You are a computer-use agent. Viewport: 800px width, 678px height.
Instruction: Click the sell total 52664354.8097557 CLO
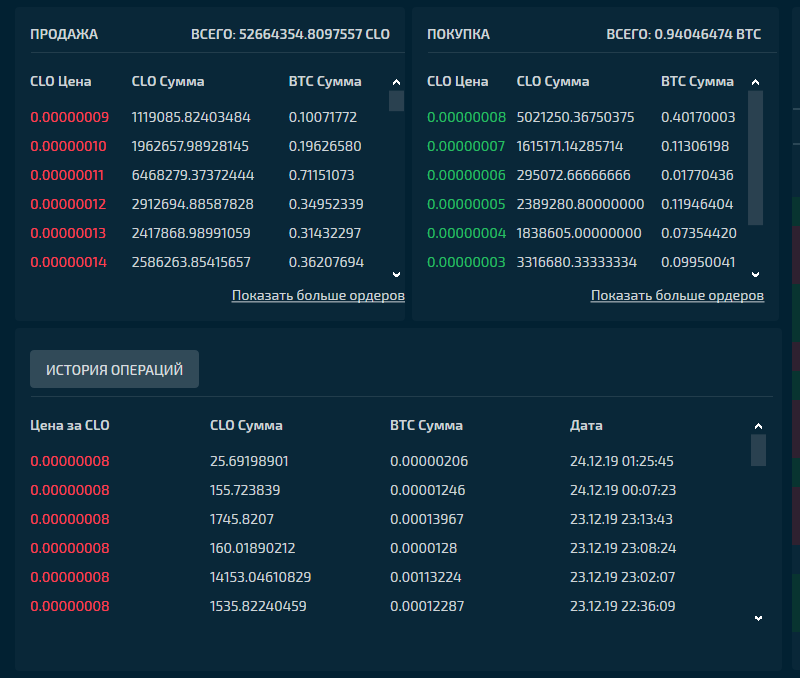pos(290,34)
